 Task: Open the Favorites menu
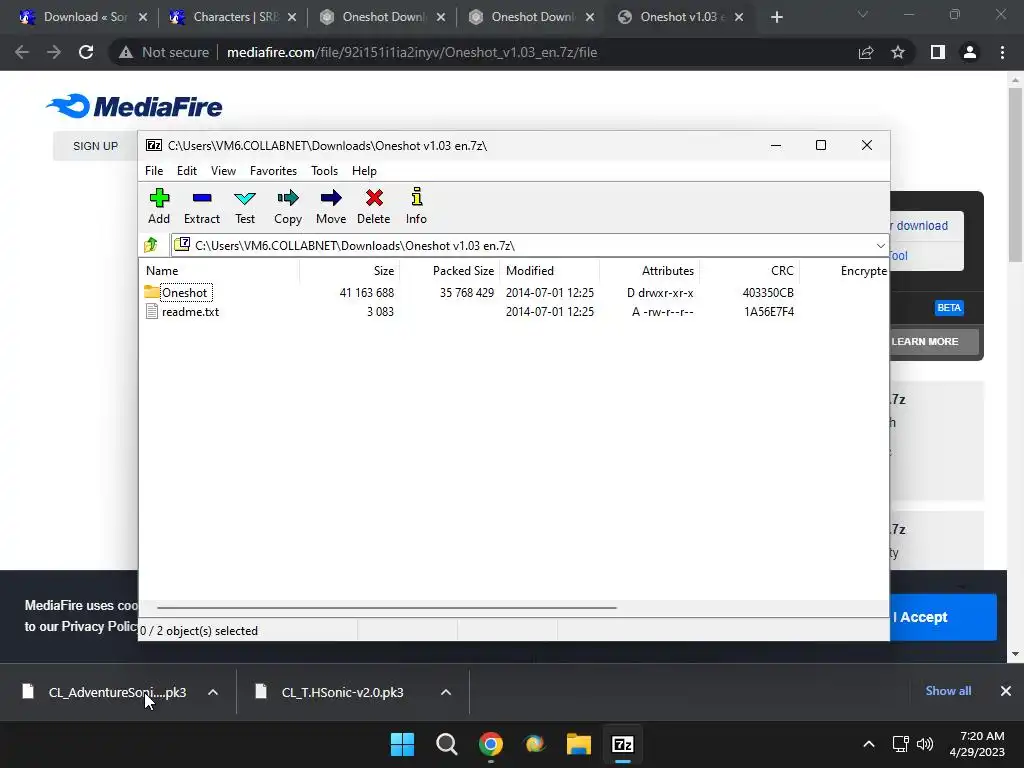273,170
